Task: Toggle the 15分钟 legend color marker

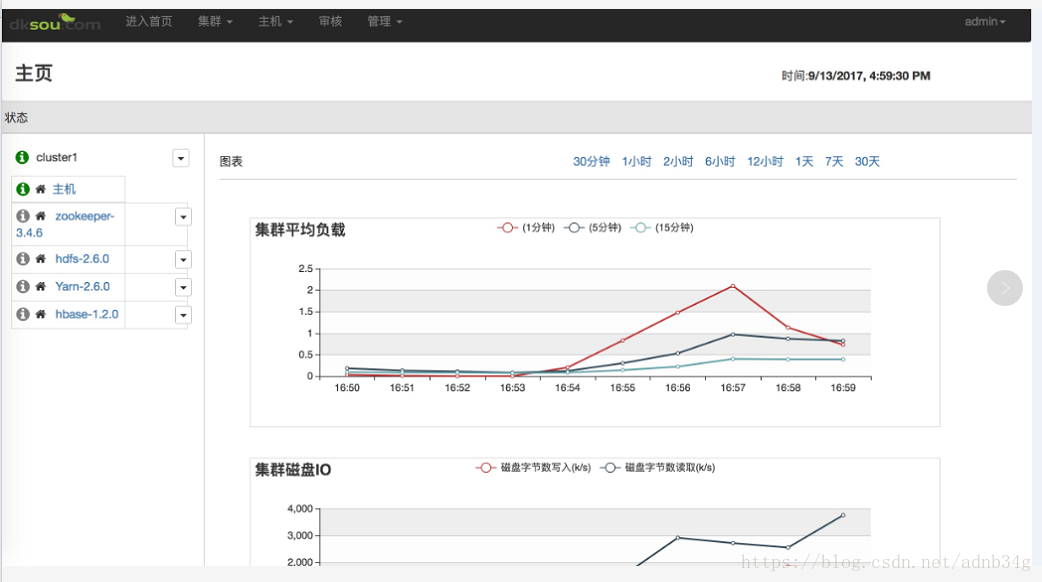Action: (x=641, y=228)
